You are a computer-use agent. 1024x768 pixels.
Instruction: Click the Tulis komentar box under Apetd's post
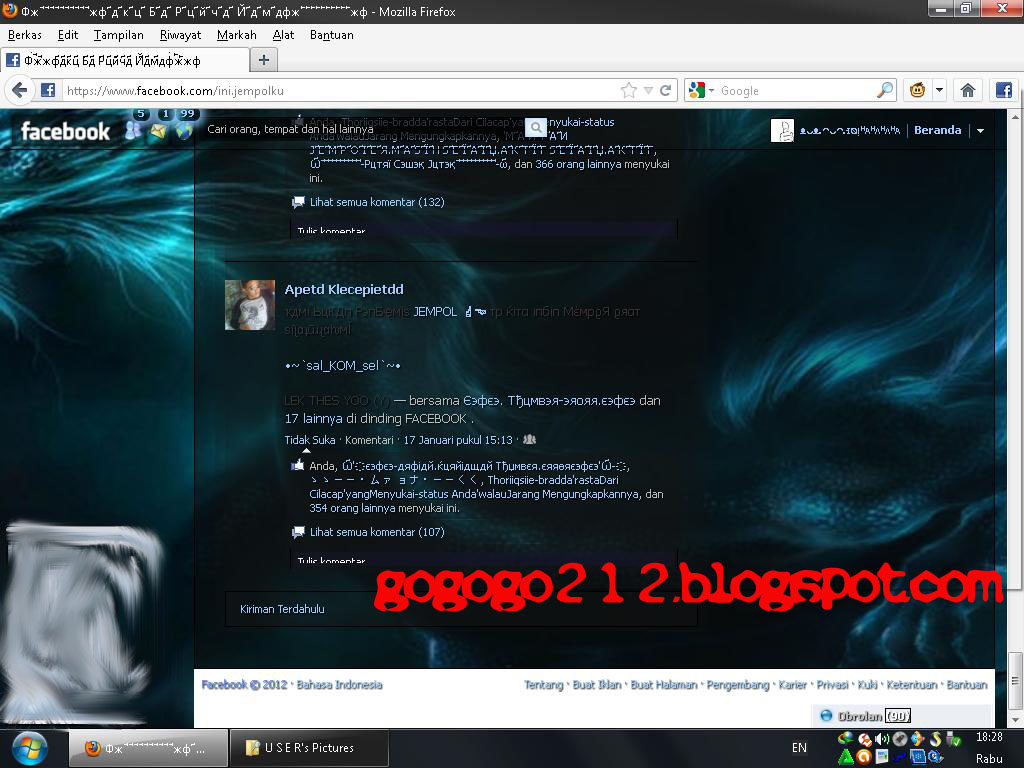(483, 561)
